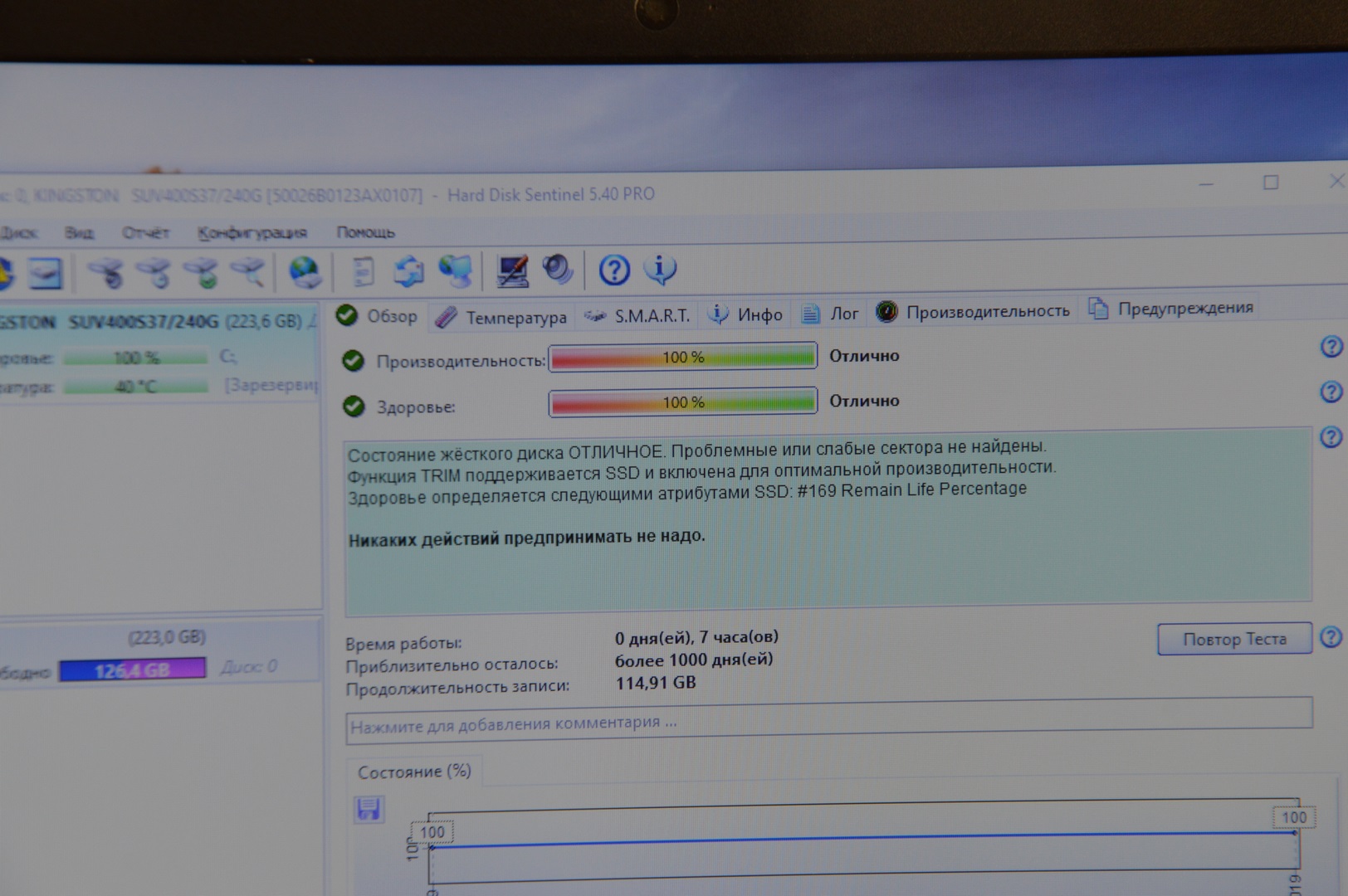
Task: Click the disk drive toolbar icon
Action: [x=46, y=273]
